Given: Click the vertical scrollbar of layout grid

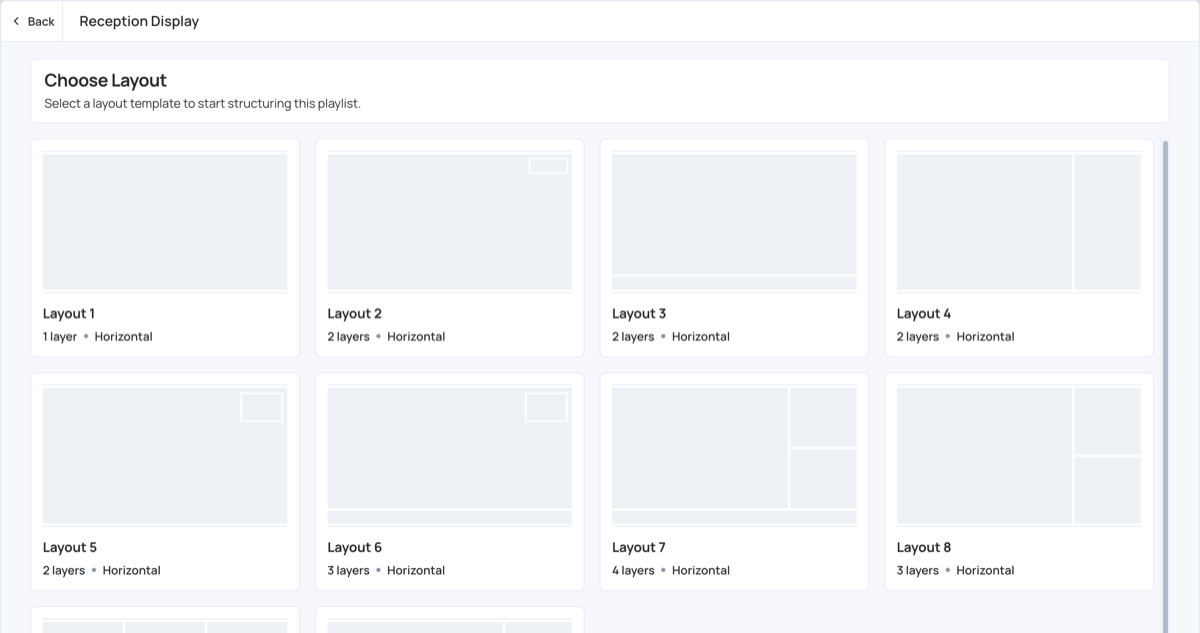Looking at the screenshot, I should pos(1165,386).
